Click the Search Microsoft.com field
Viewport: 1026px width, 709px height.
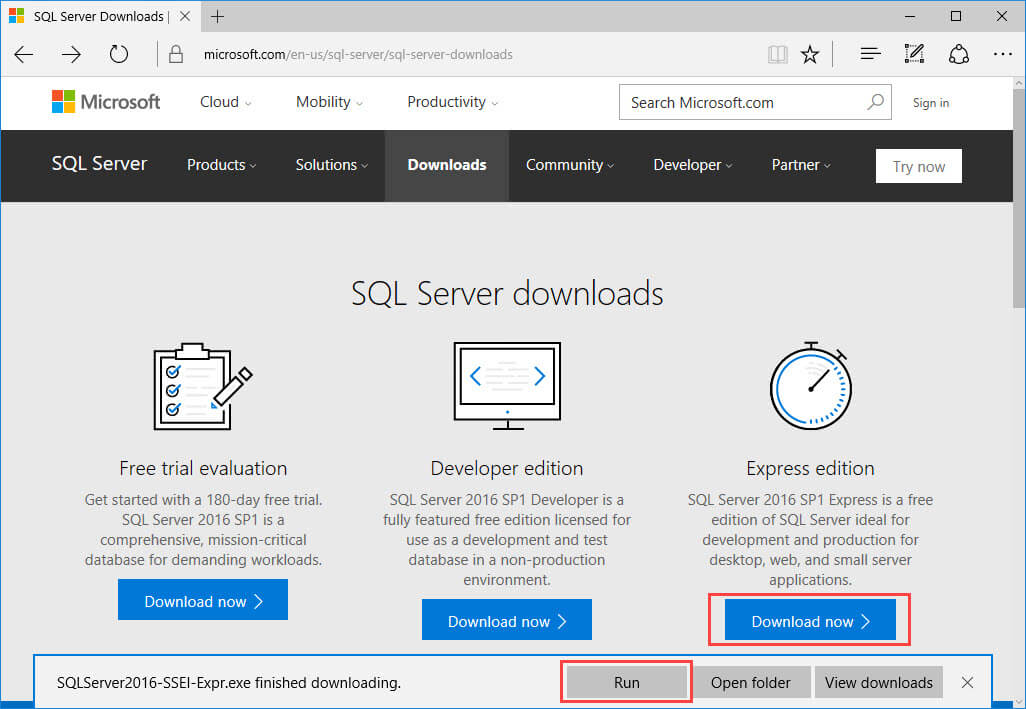pos(755,102)
